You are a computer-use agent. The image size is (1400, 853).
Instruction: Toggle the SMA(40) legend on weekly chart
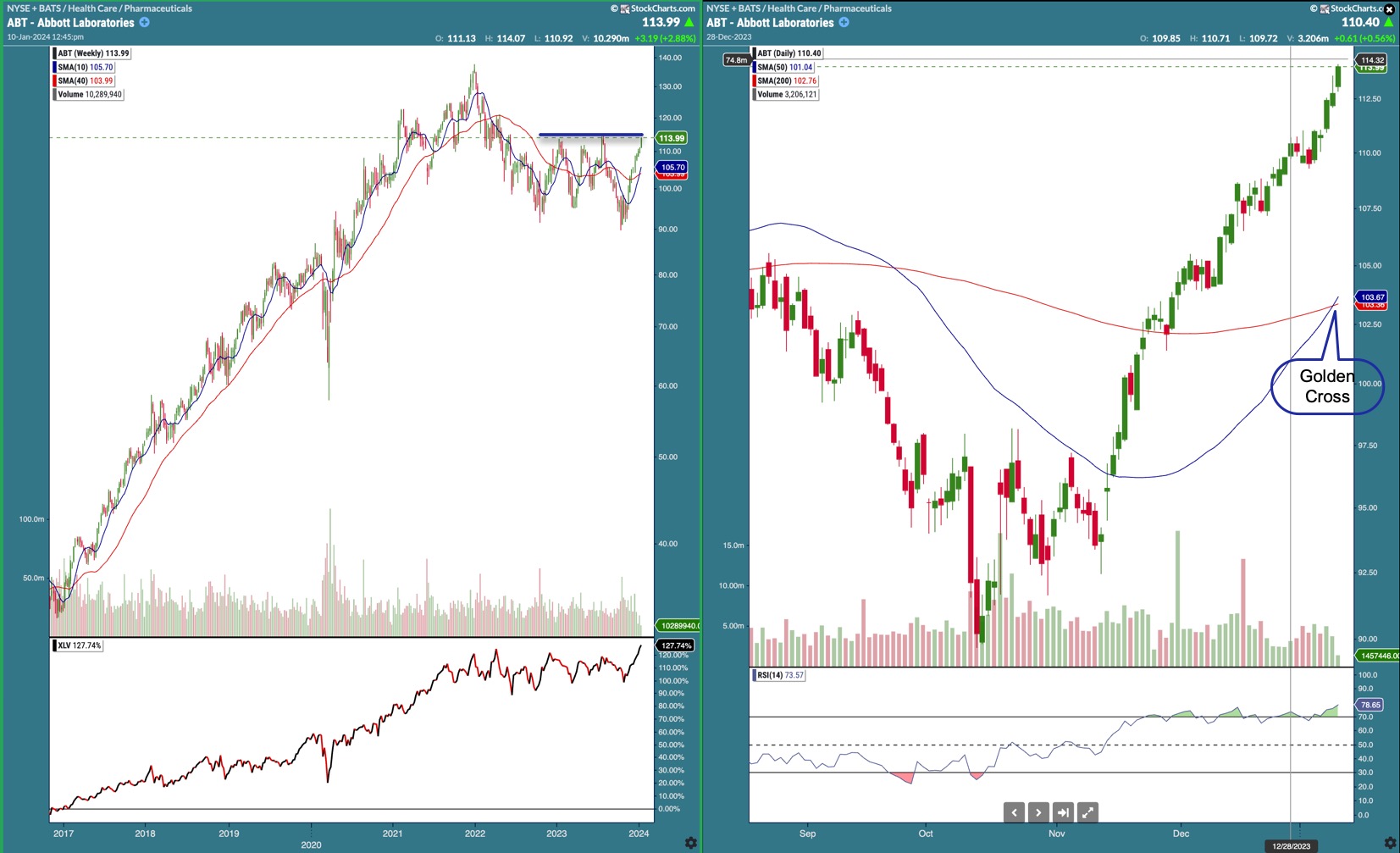[x=85, y=80]
